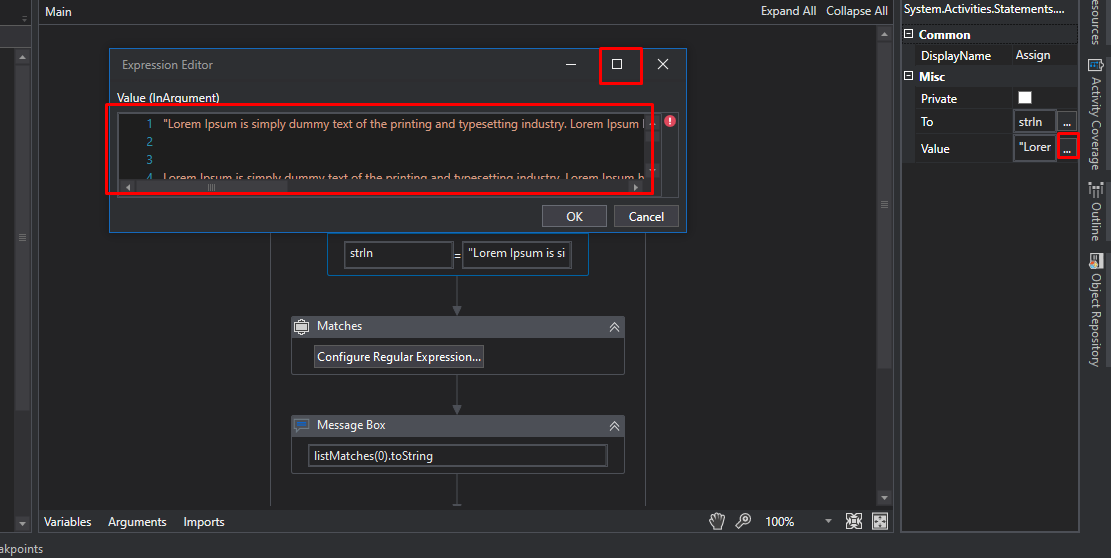Click the Message Box activity title
1111x558 pixels.
tap(351, 425)
